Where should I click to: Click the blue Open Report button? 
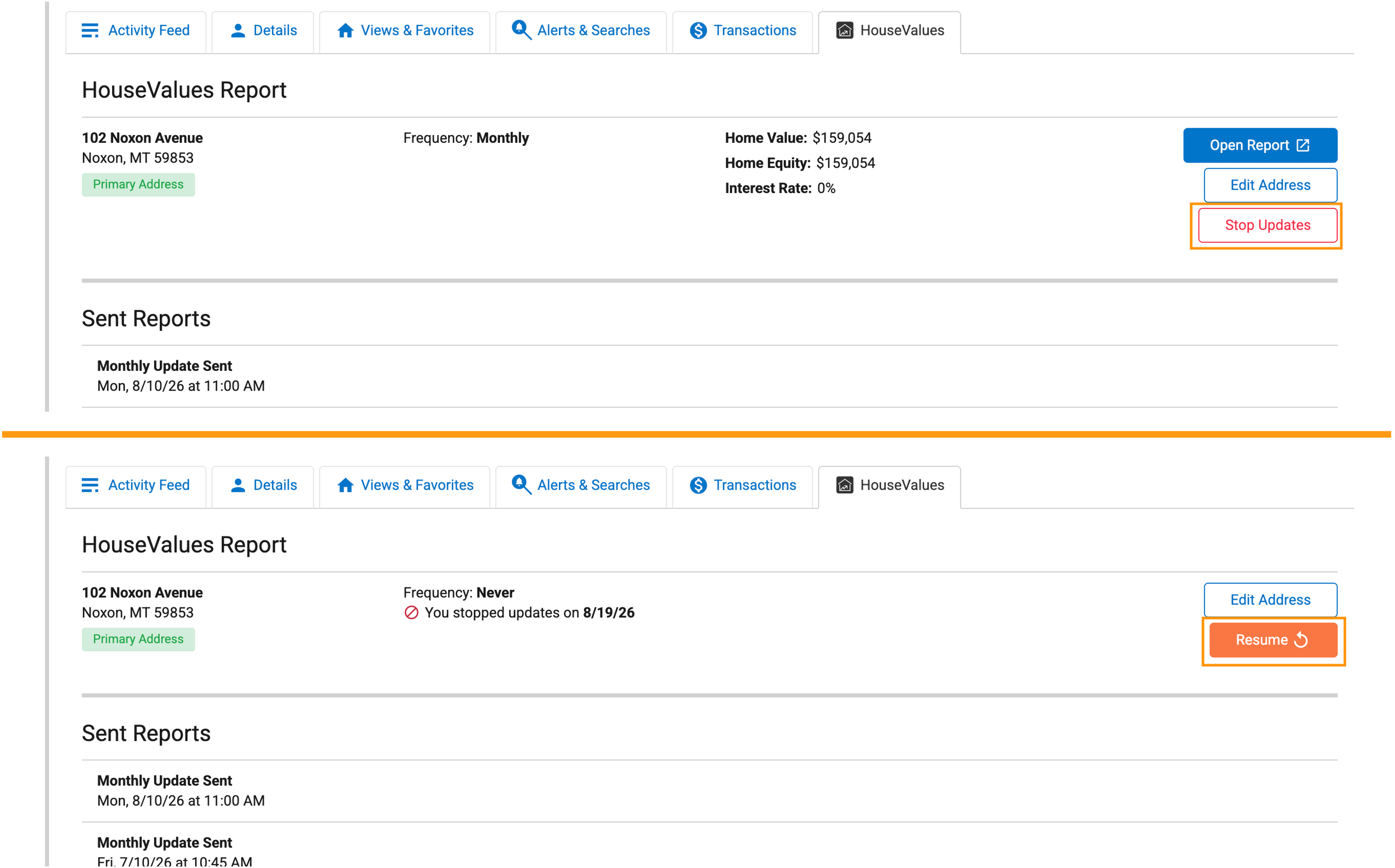pos(1260,145)
